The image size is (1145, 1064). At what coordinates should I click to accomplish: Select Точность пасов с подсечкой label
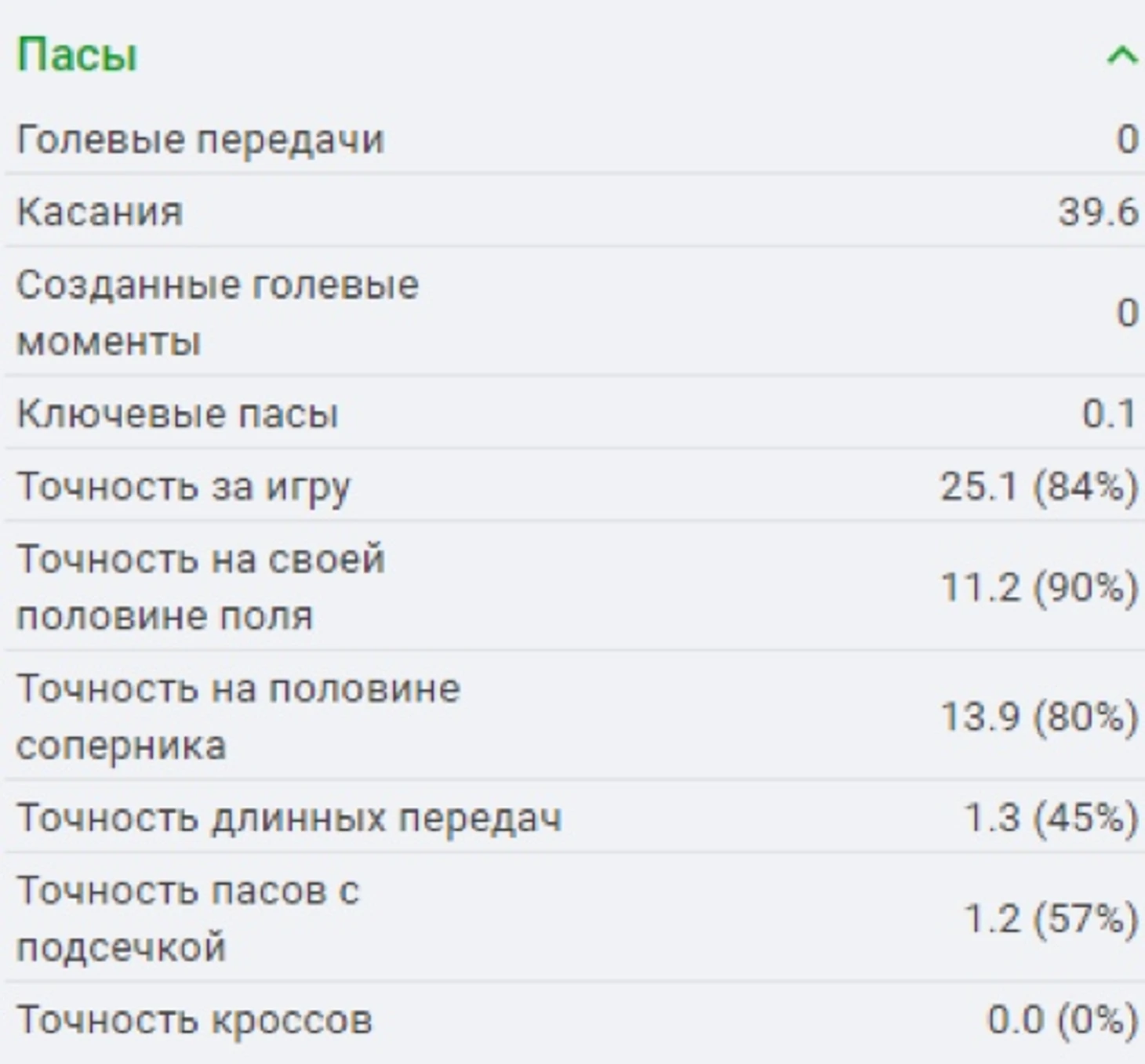[x=188, y=919]
